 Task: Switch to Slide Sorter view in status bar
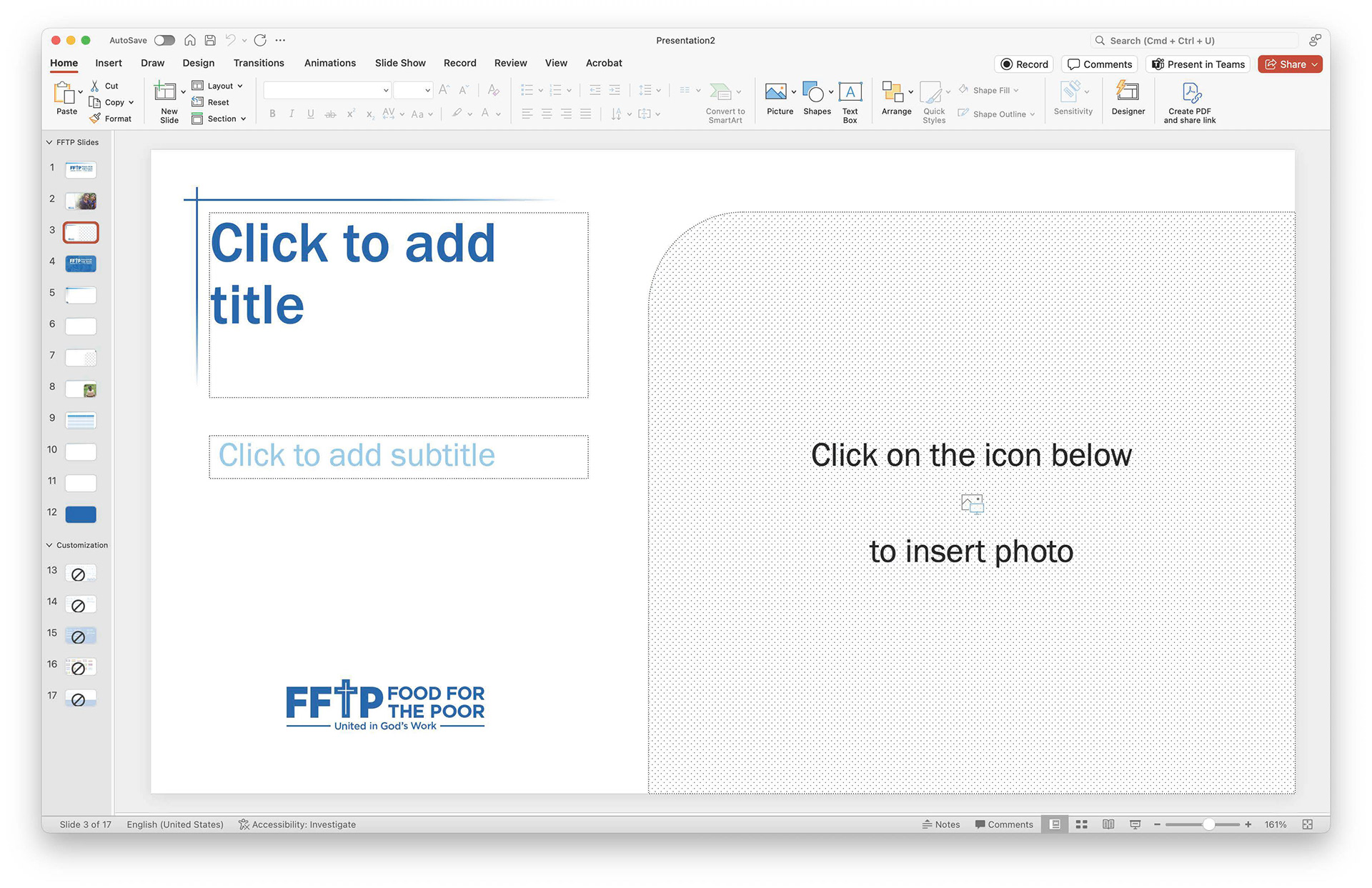pyautogui.click(x=1081, y=824)
